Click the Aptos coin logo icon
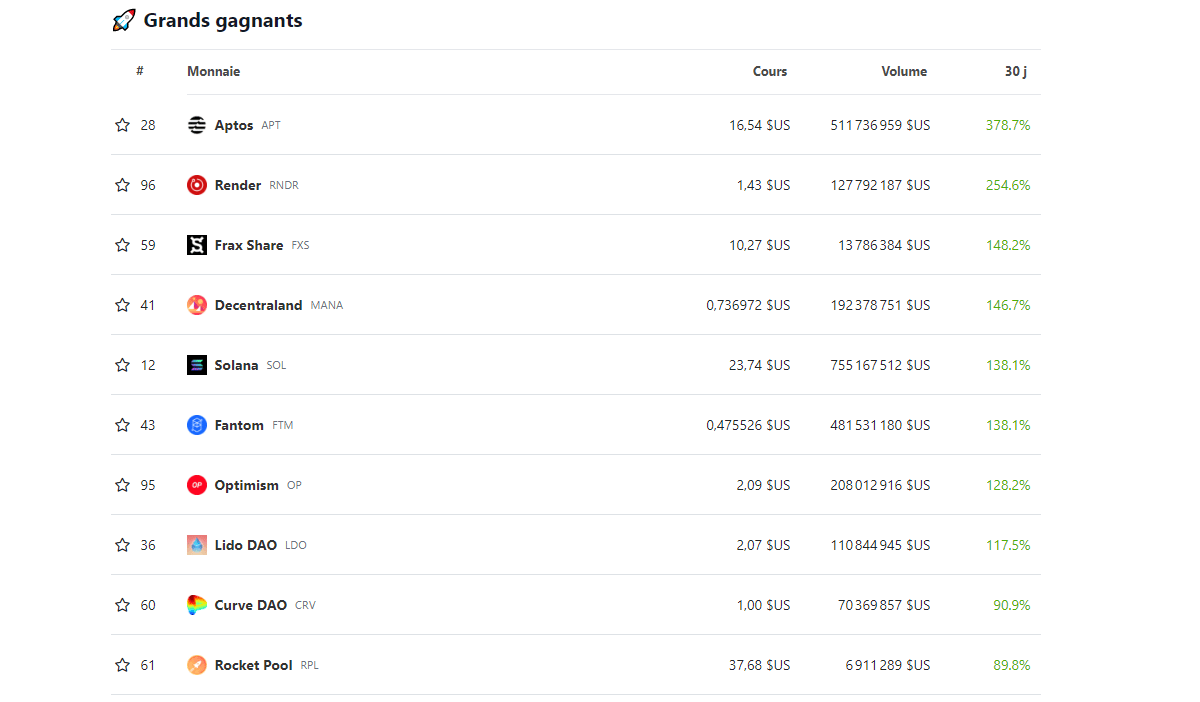1200x702 pixels. point(197,125)
